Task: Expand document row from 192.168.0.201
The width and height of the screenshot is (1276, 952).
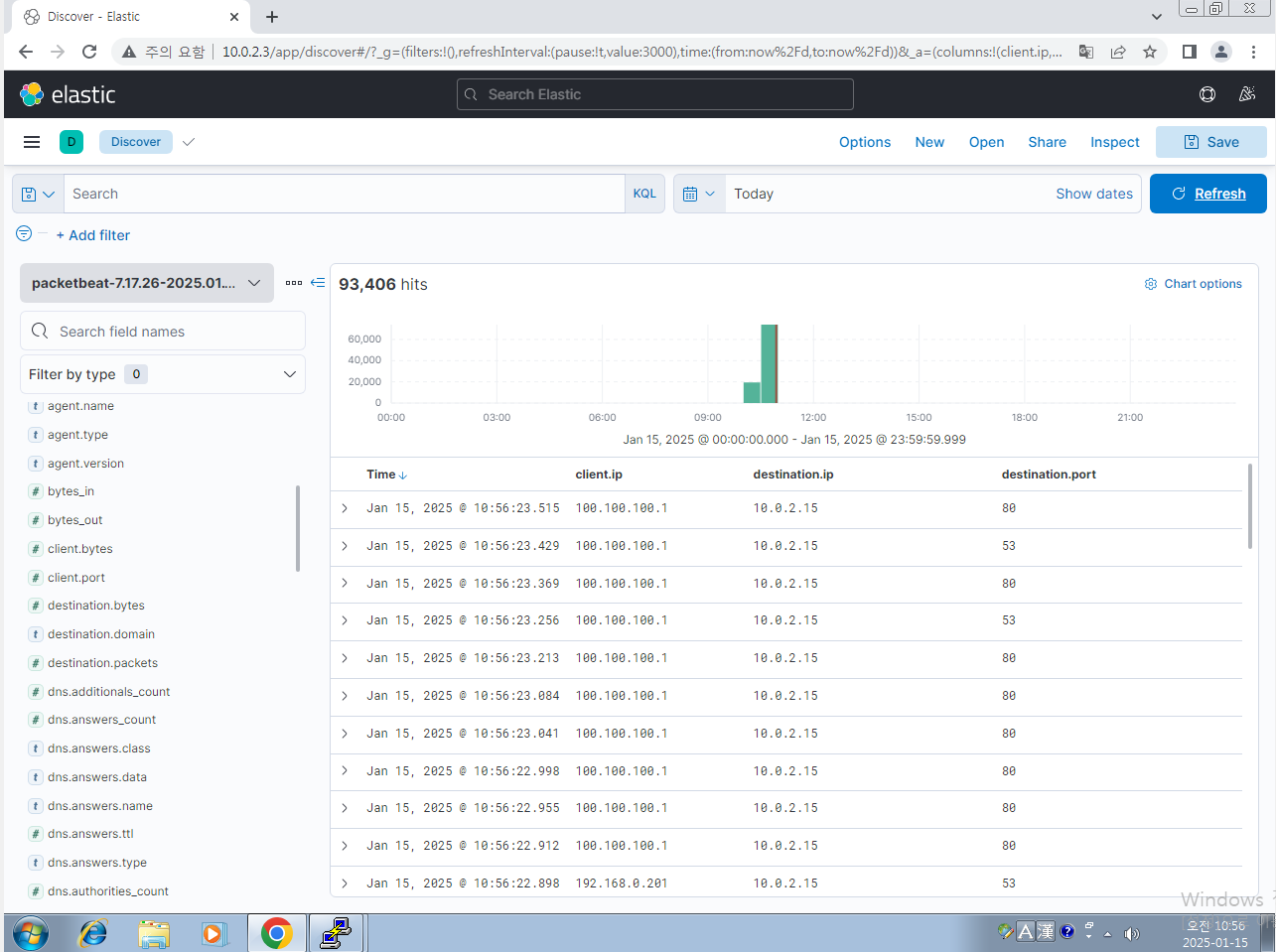Action: [x=345, y=884]
